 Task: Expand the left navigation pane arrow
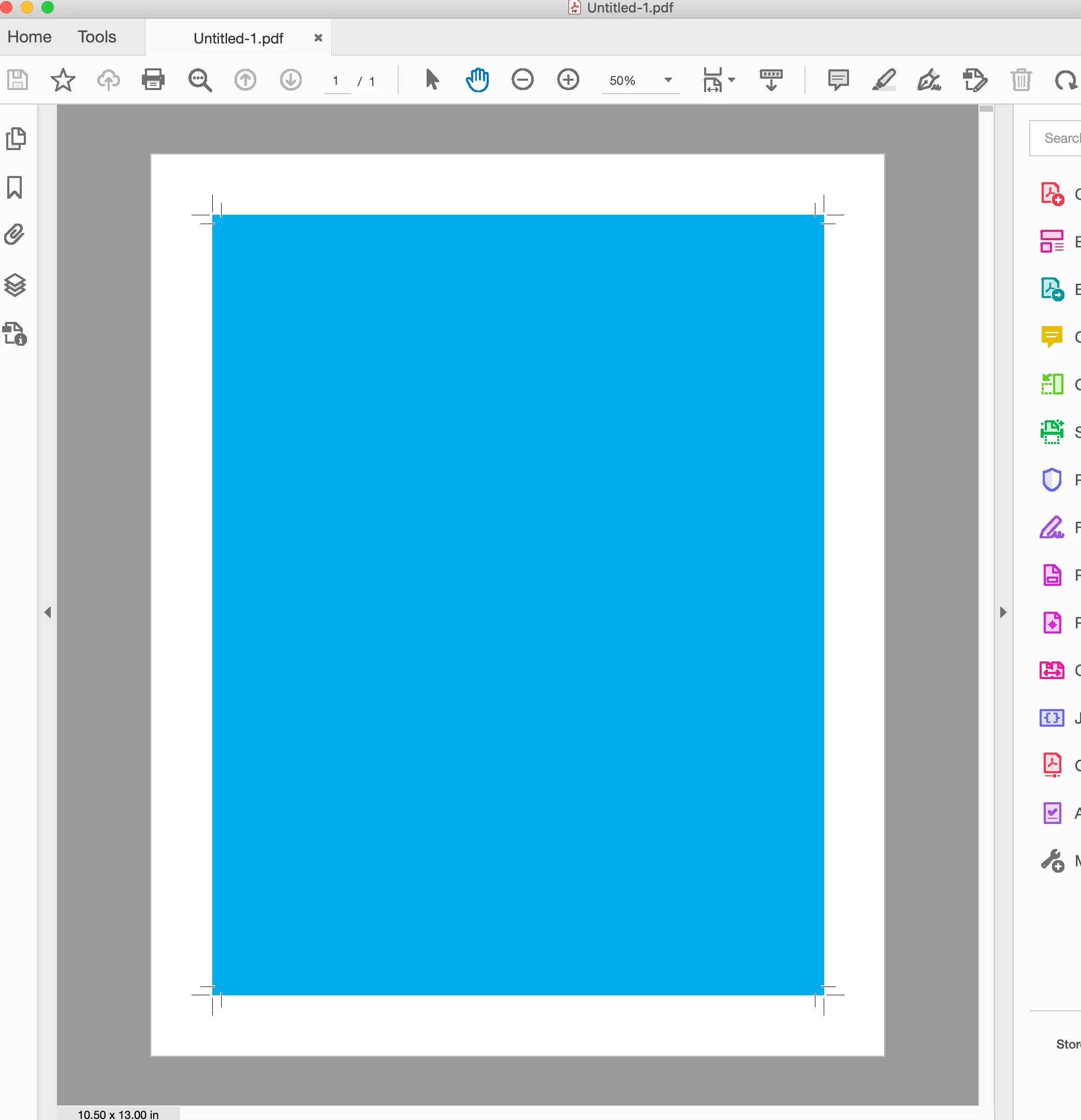[x=48, y=613]
